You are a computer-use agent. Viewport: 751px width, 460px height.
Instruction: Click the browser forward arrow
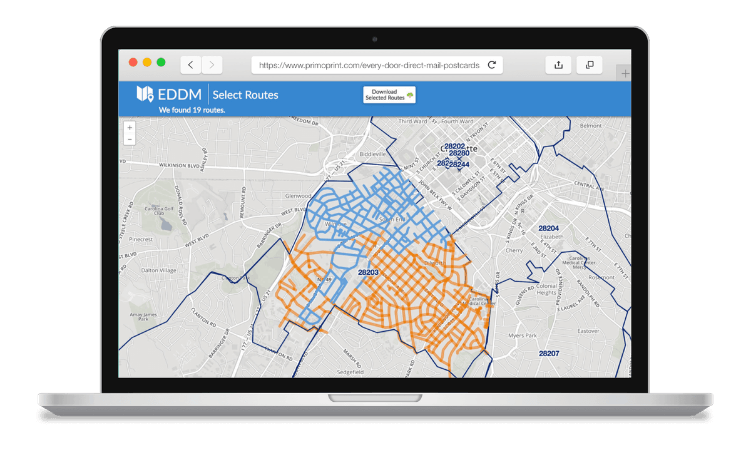coord(212,65)
